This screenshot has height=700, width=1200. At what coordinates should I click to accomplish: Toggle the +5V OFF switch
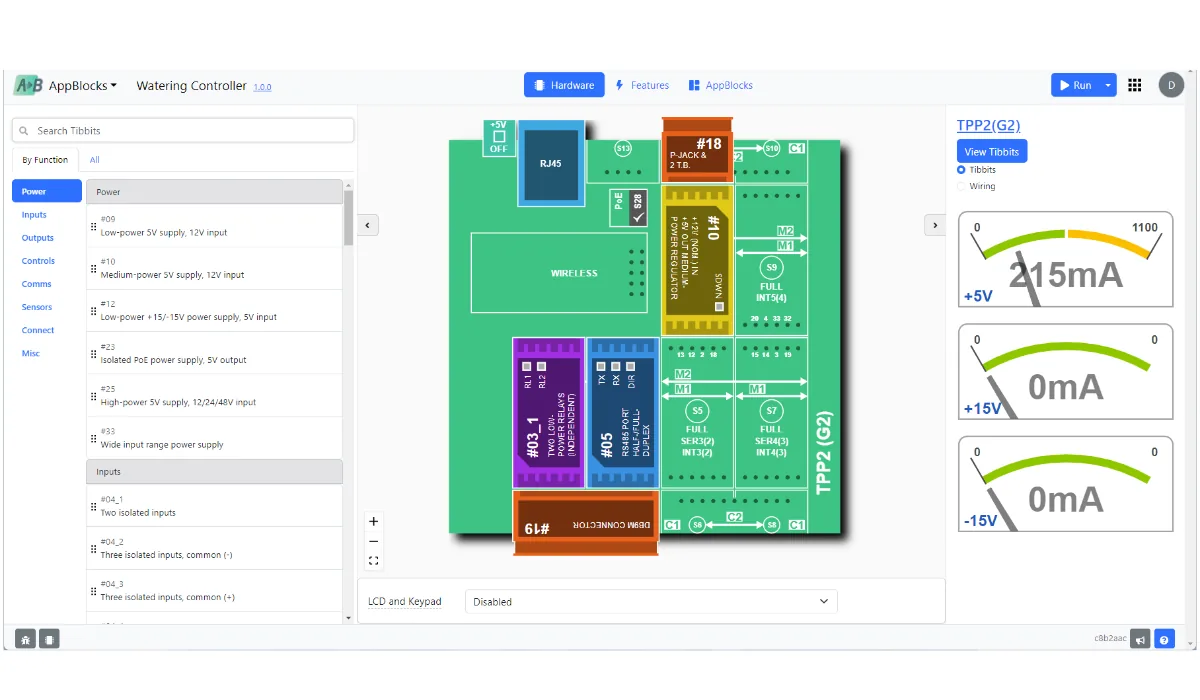coord(498,138)
